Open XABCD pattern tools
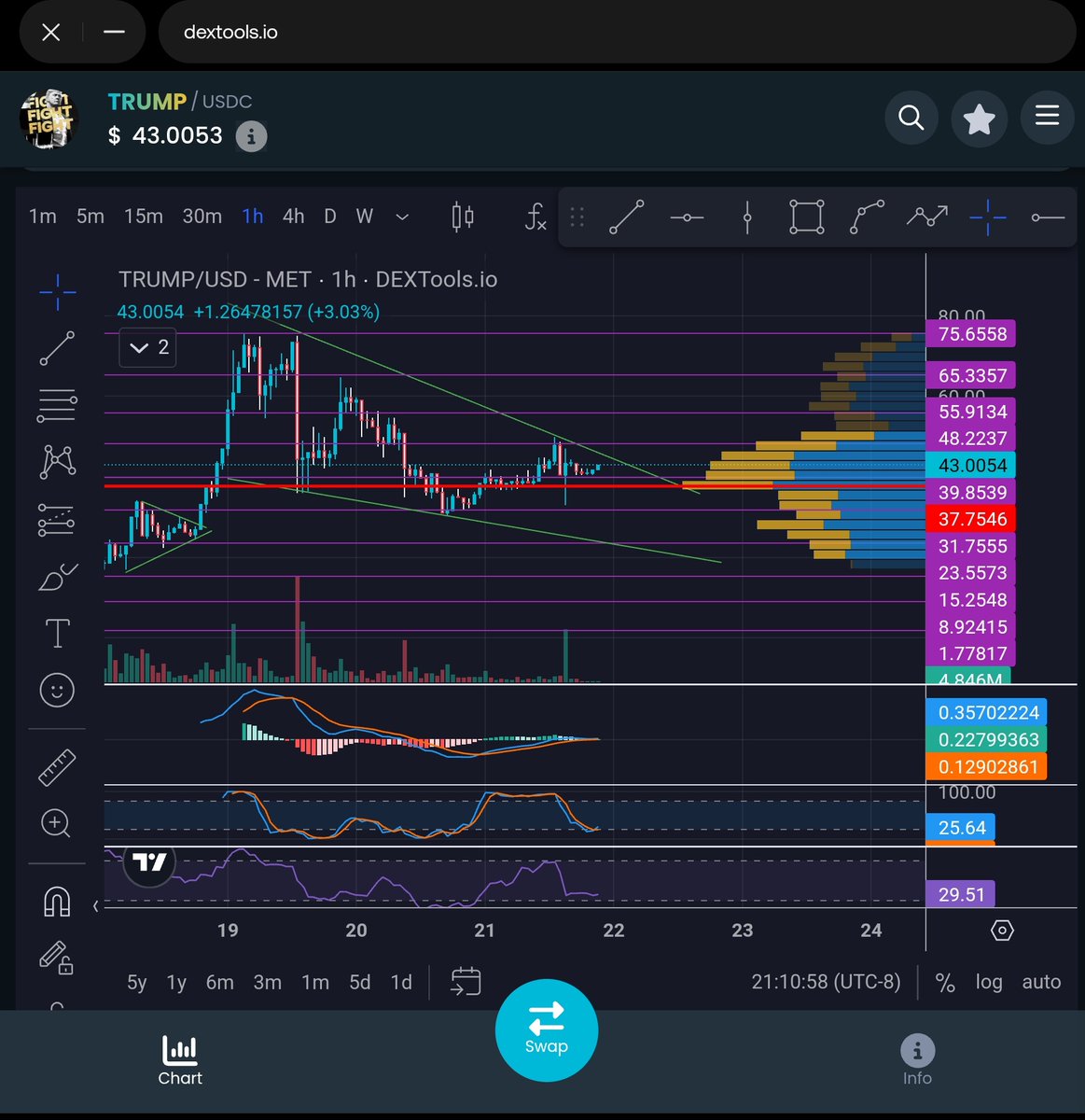 coord(57,462)
